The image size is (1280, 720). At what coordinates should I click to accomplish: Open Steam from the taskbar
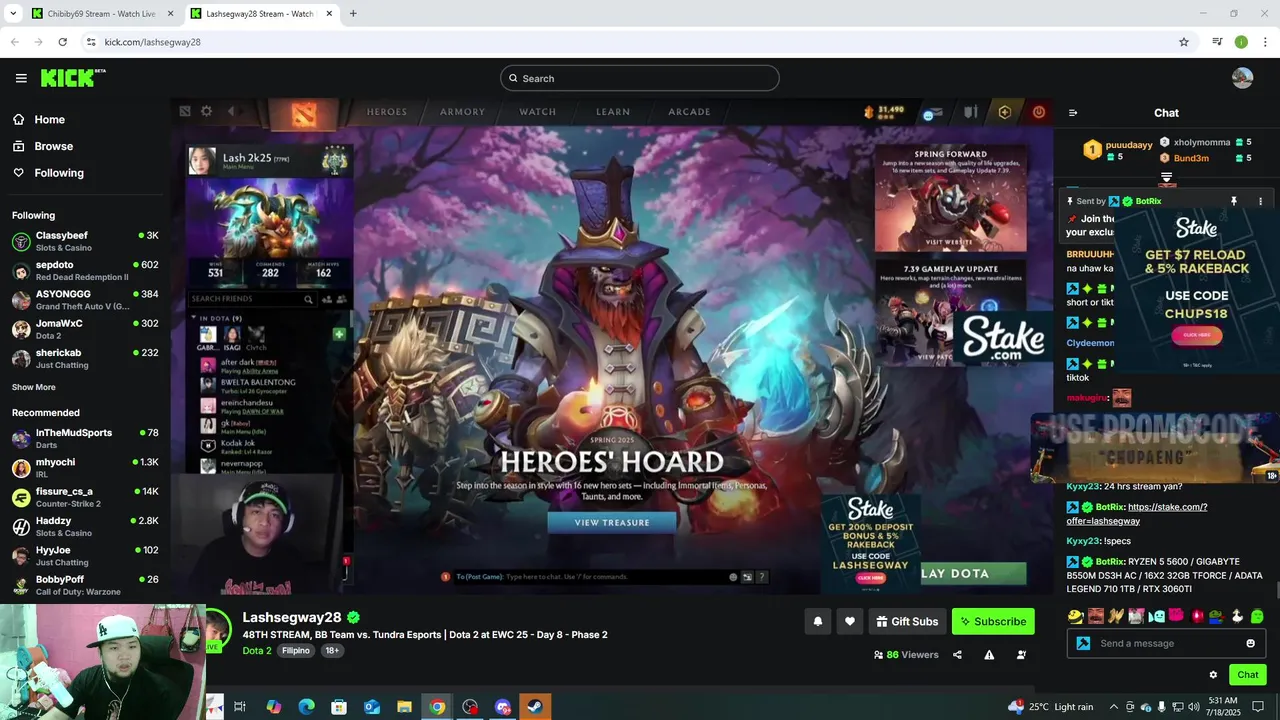[535, 707]
